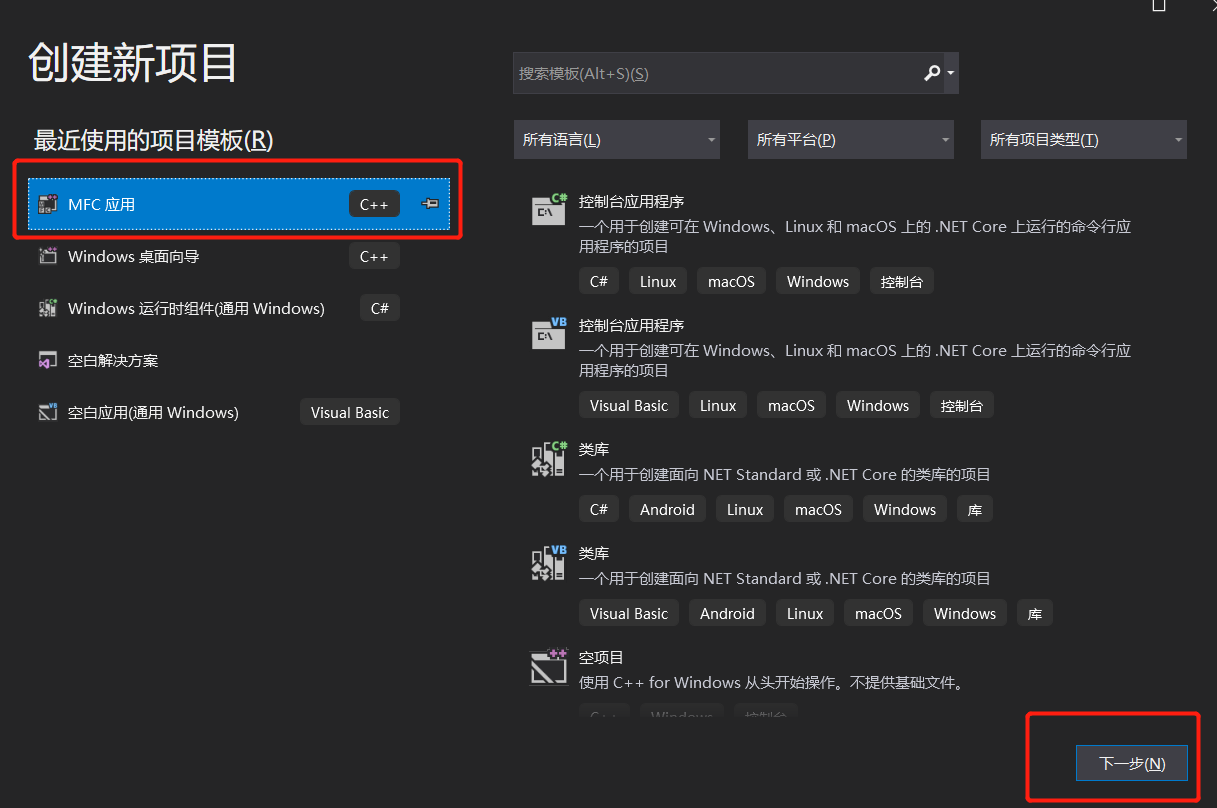Click the C# 类库 template icon

[549, 458]
